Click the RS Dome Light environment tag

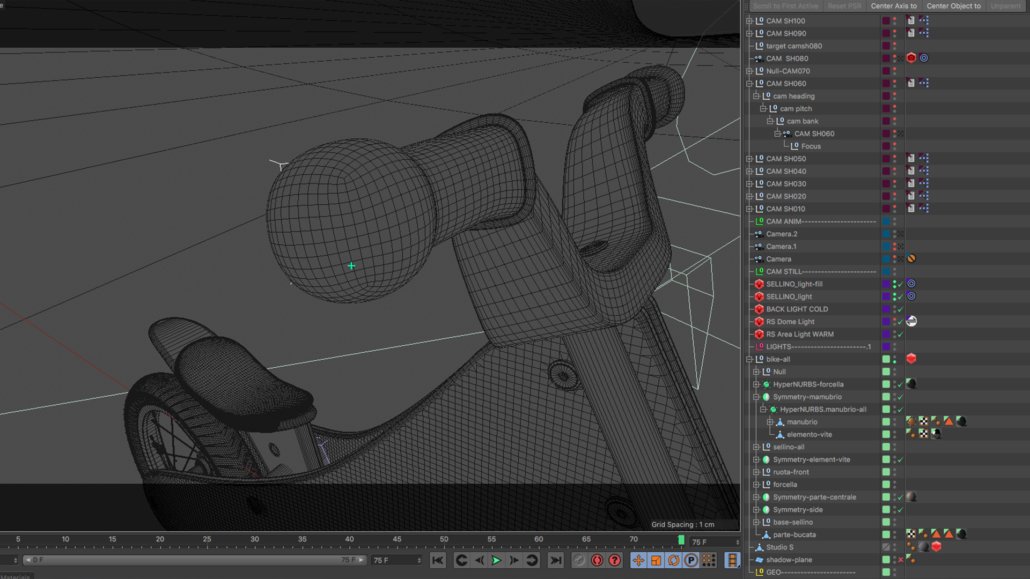click(911, 321)
